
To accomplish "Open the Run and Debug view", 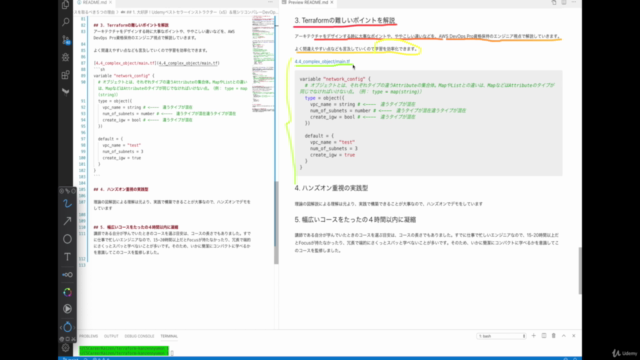I will coord(66,57).
